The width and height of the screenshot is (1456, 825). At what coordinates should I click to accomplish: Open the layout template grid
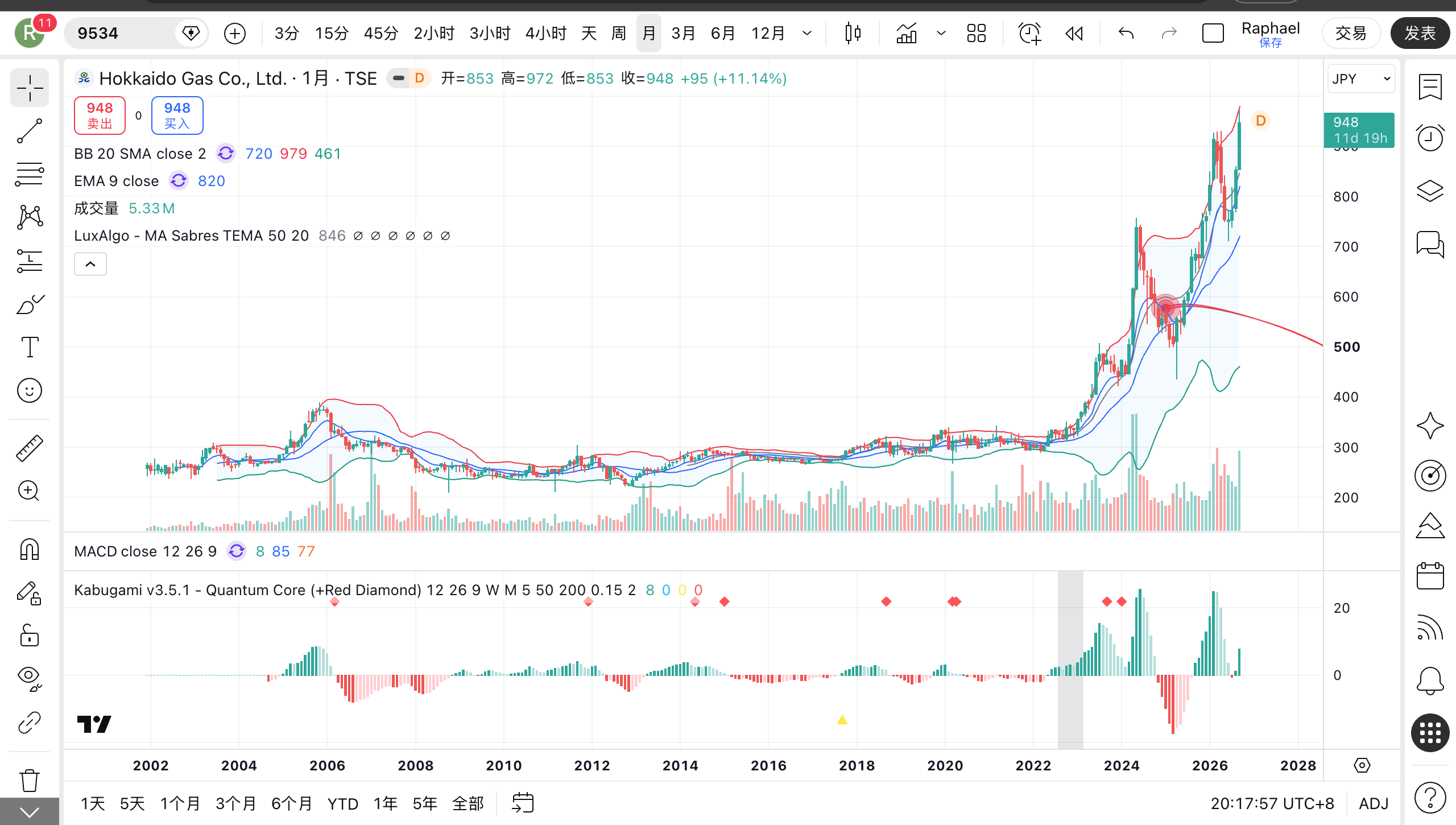point(977,34)
